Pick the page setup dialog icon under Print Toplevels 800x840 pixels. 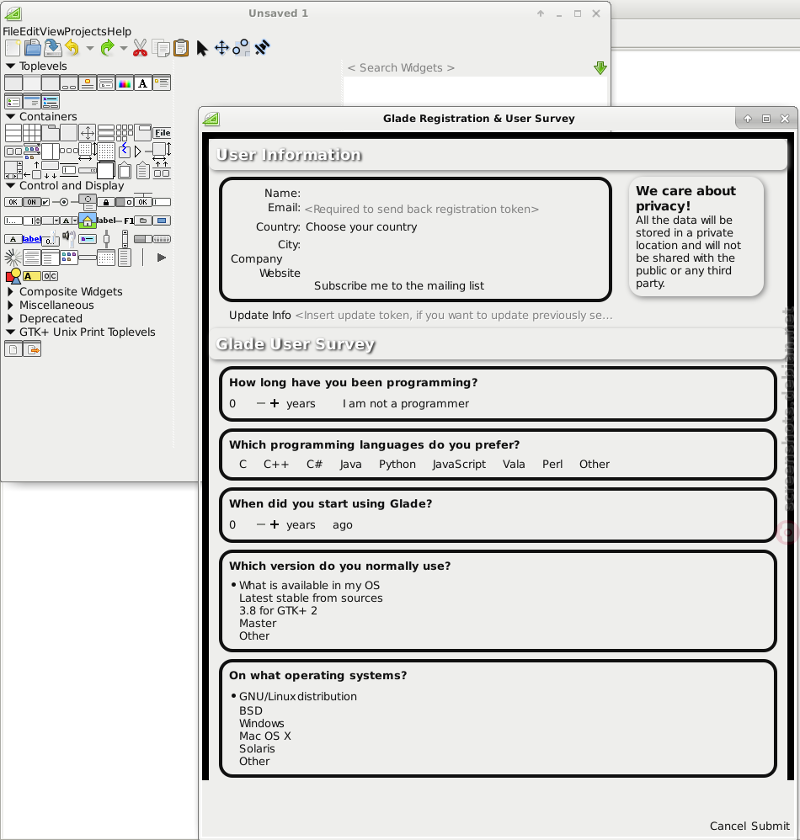13,350
